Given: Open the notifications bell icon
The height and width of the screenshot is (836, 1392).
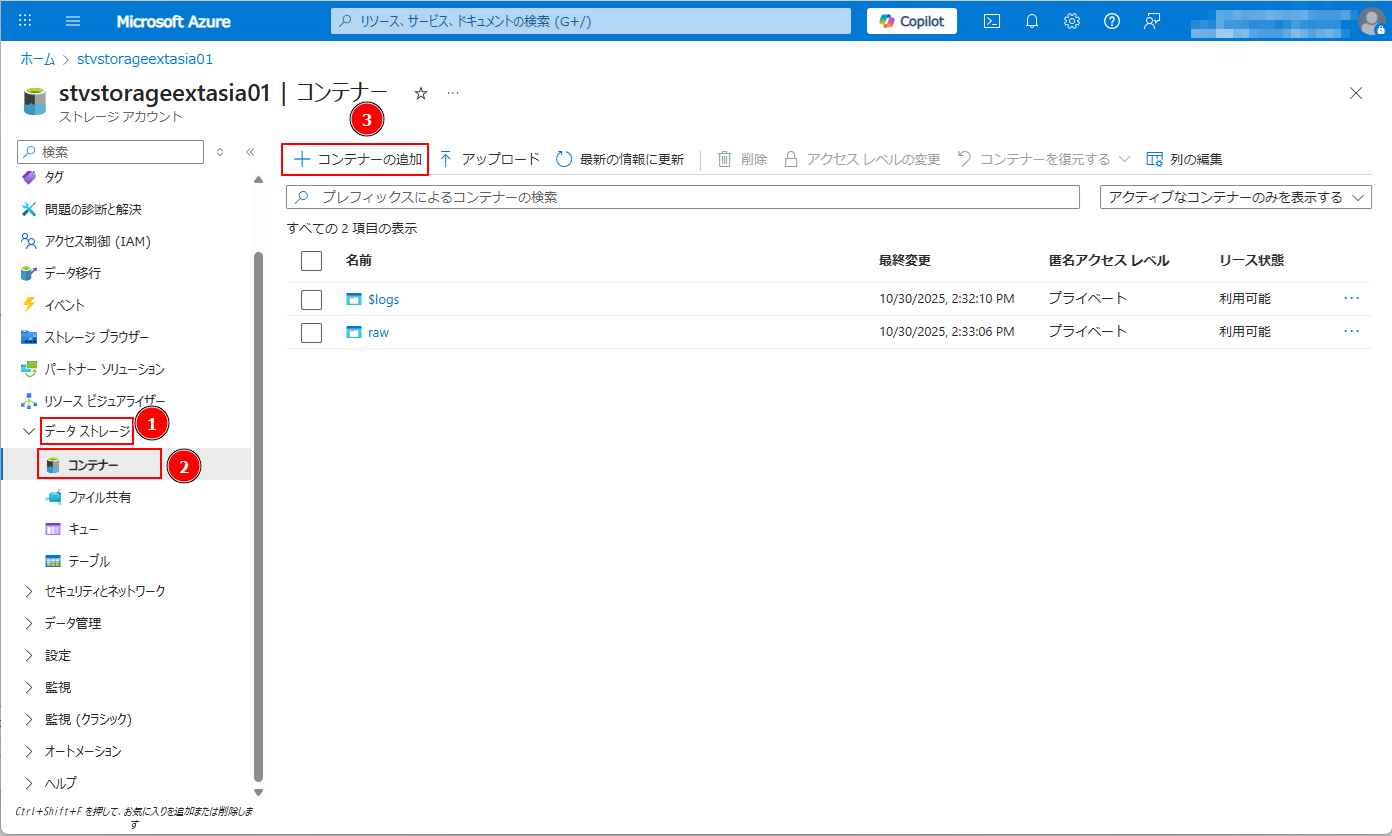Looking at the screenshot, I should point(1032,21).
